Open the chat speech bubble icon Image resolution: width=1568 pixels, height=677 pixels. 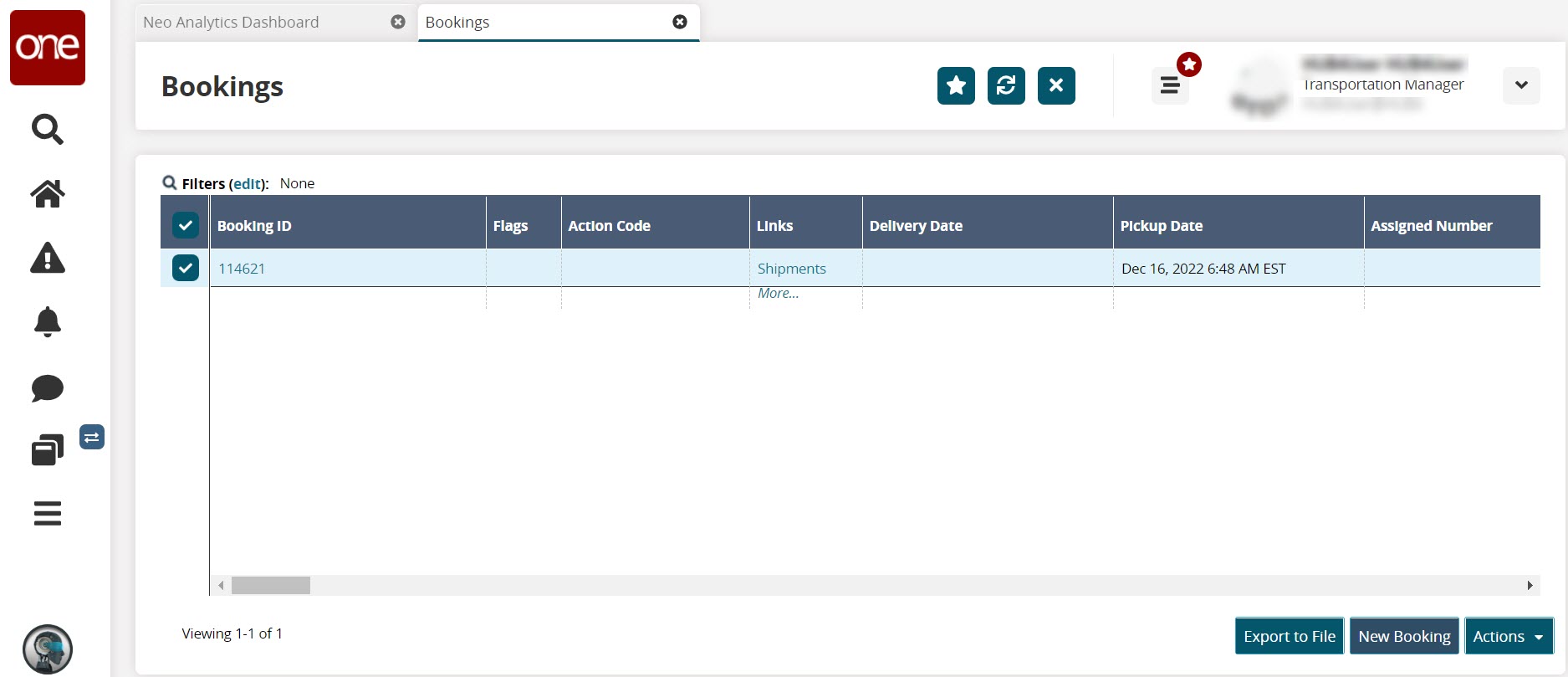click(x=47, y=388)
